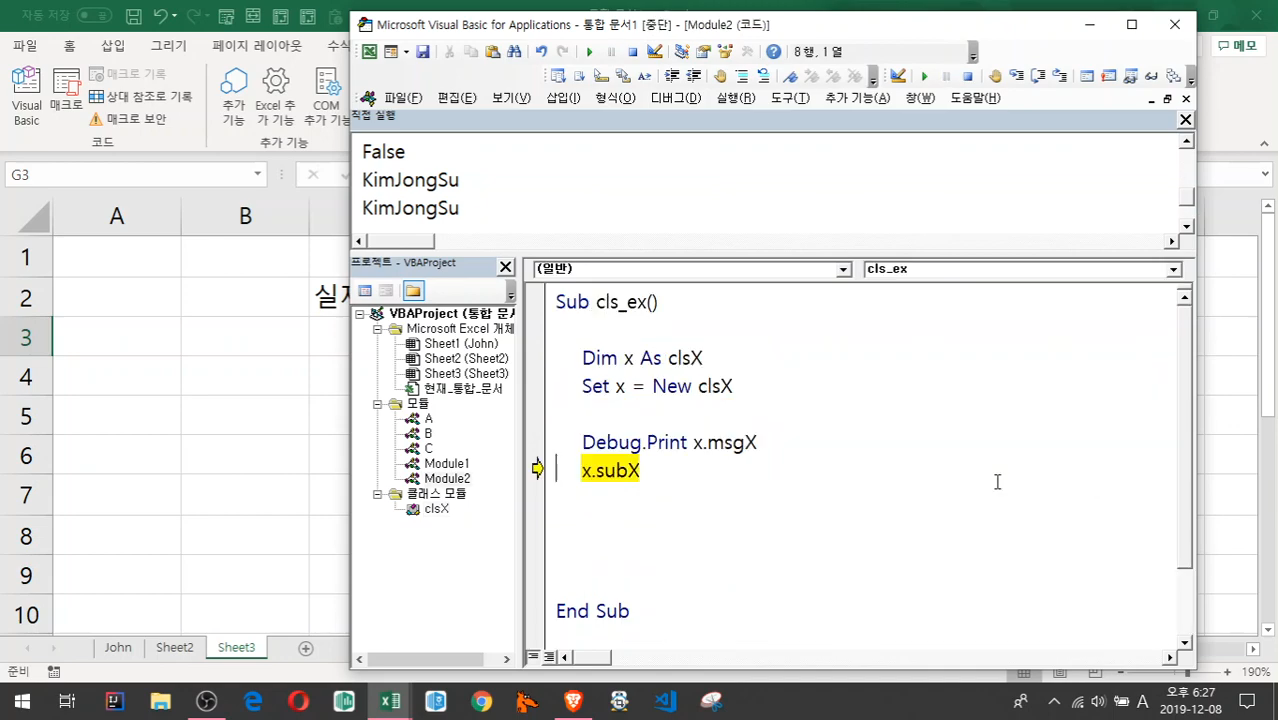Open Visual Studio Code from the taskbar
Screen dimensions: 1278x720
click(x=665, y=701)
